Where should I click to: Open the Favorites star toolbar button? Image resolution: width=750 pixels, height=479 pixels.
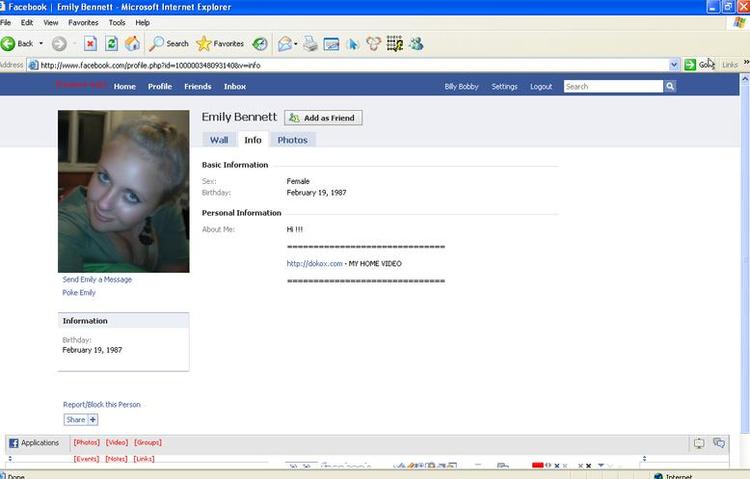coord(221,44)
